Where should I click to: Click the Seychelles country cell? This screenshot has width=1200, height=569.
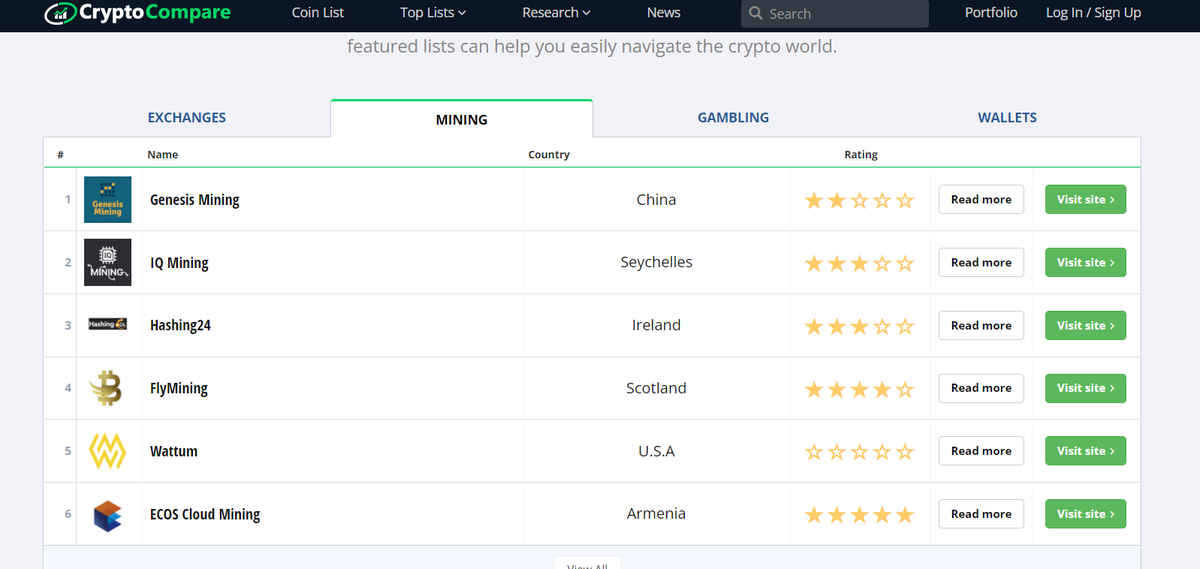click(656, 262)
